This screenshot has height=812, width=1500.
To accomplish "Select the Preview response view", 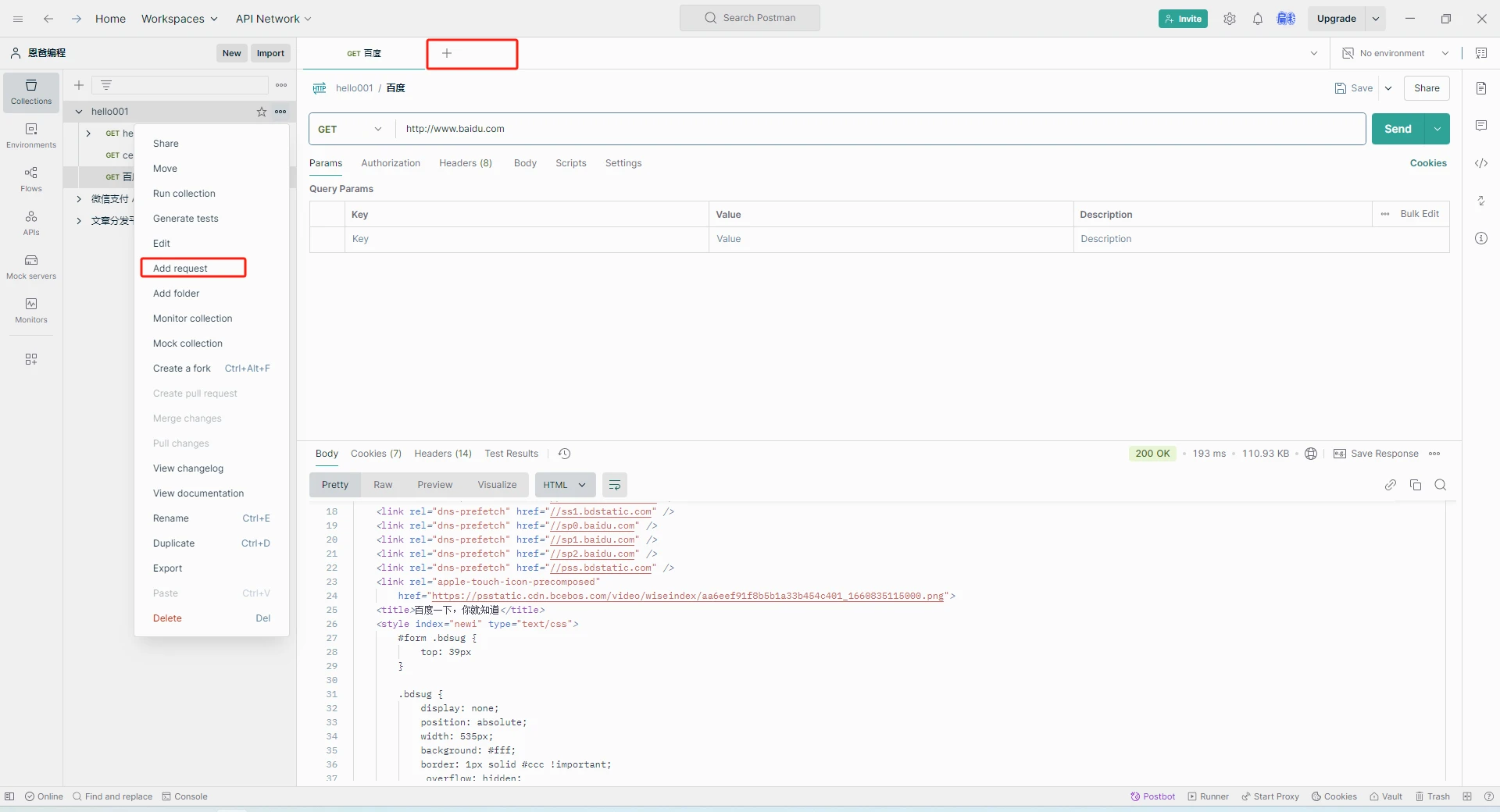I will pos(435,485).
